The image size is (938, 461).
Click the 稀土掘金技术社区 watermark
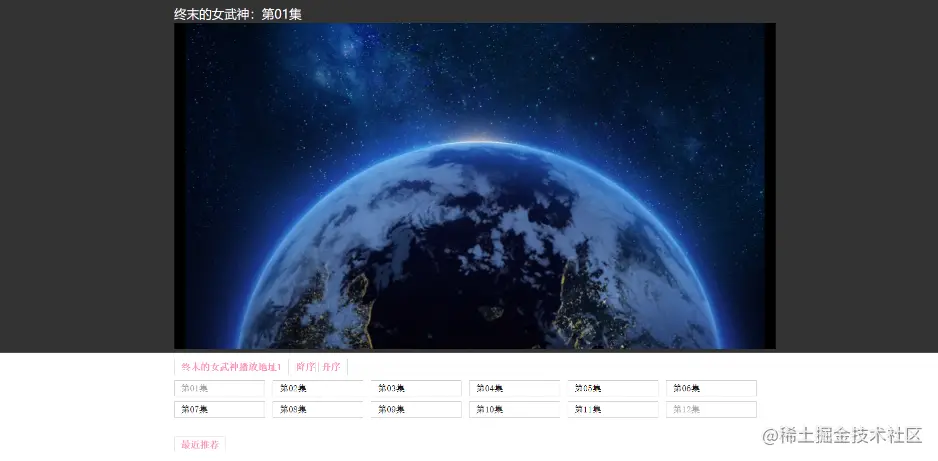pos(842,435)
